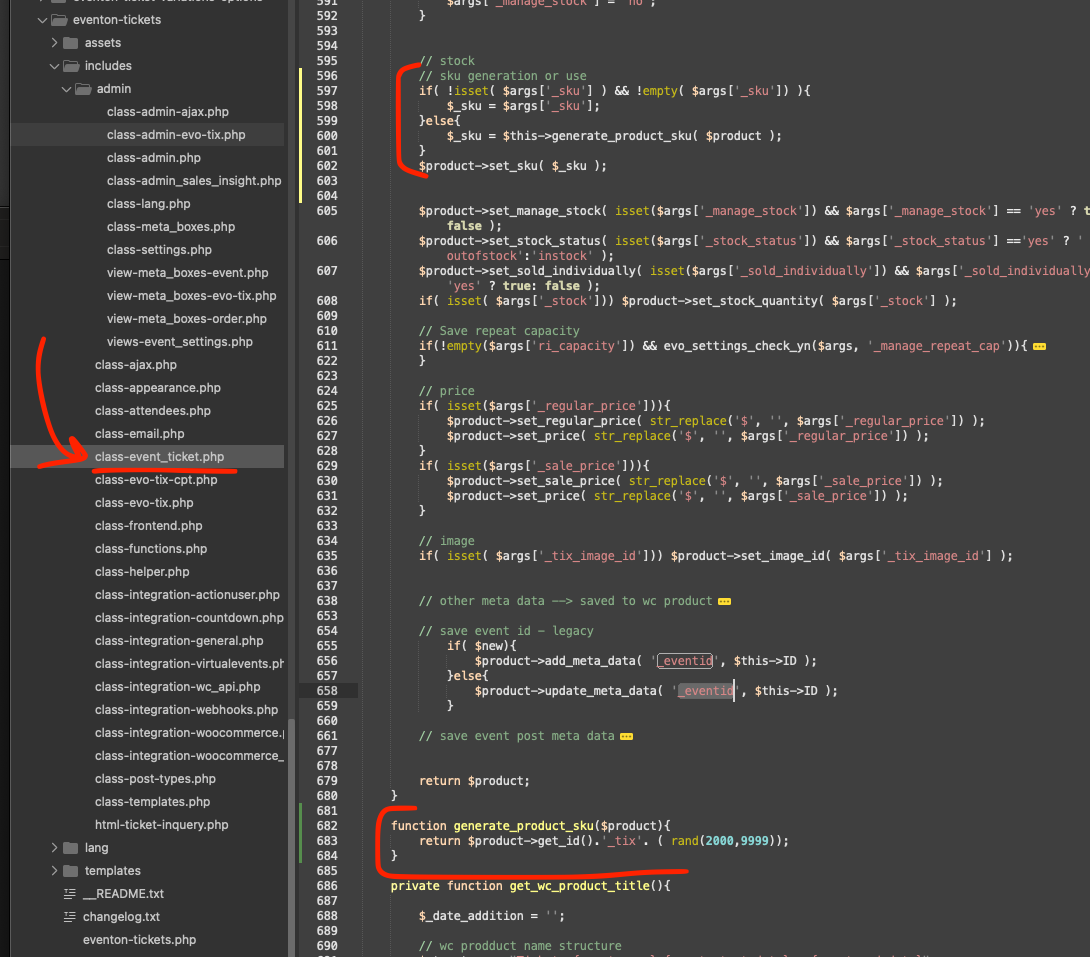Open view-meta_boxes-order.php file
This screenshot has width=1090, height=957.
coord(186,318)
